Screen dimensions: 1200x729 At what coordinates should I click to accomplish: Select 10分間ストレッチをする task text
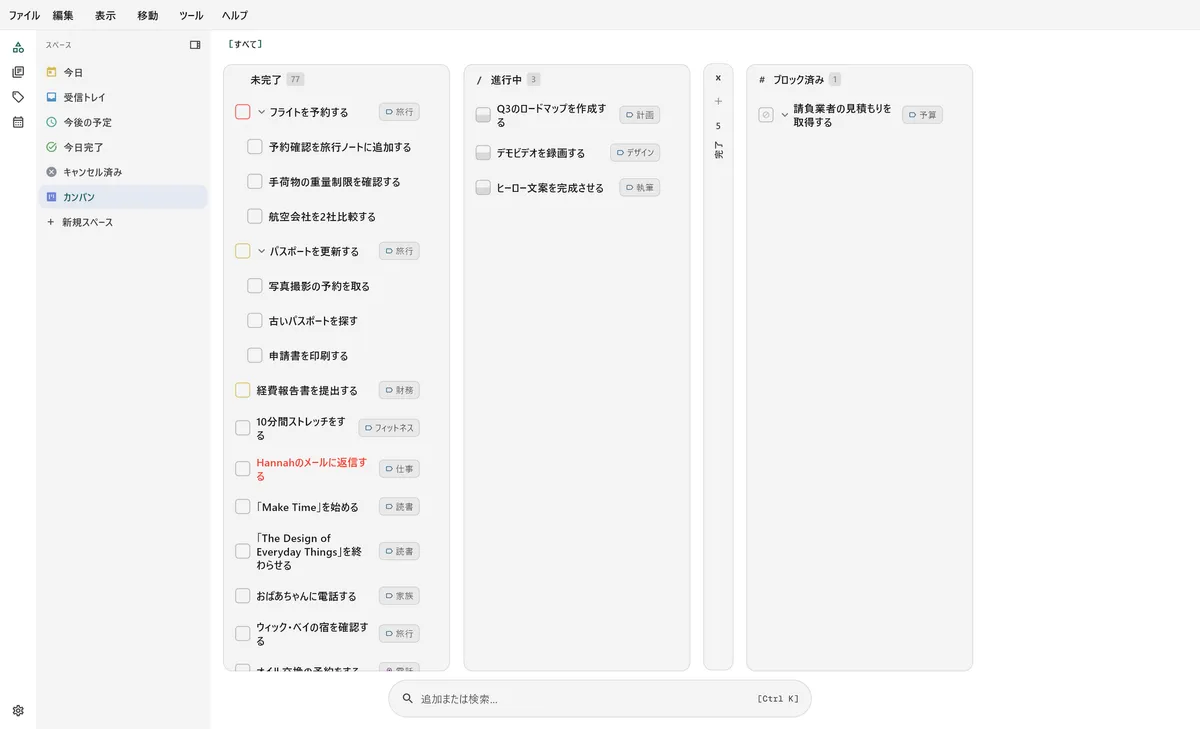click(x=301, y=428)
